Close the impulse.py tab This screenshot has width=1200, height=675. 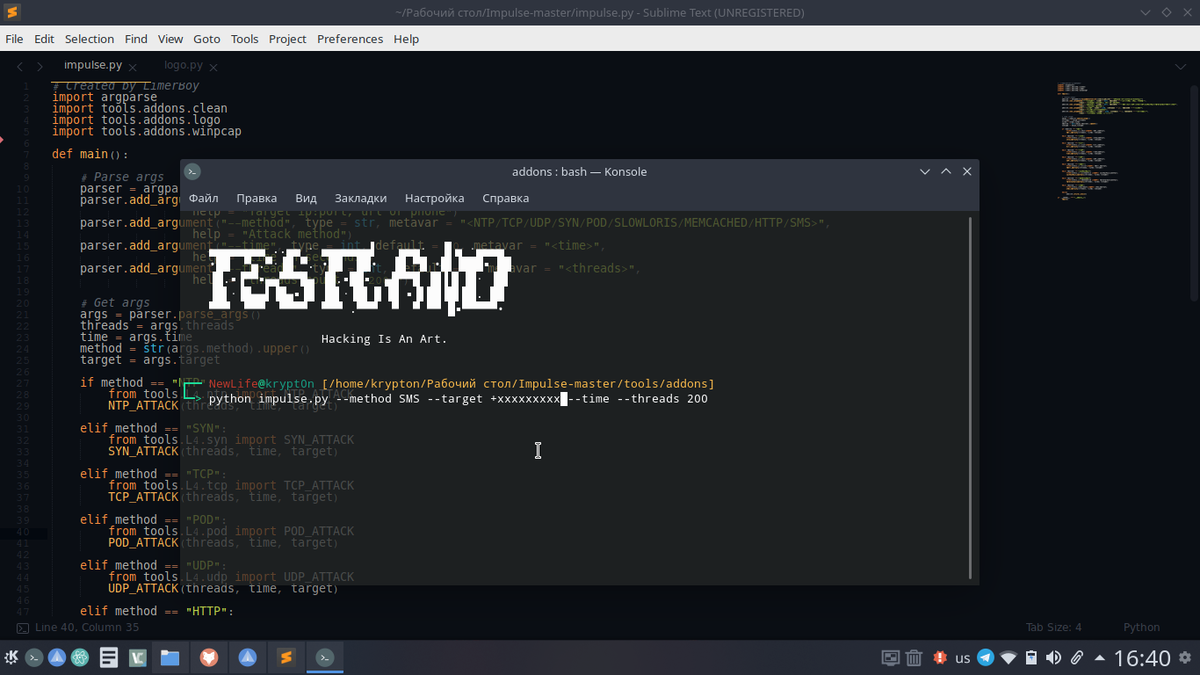133,68
